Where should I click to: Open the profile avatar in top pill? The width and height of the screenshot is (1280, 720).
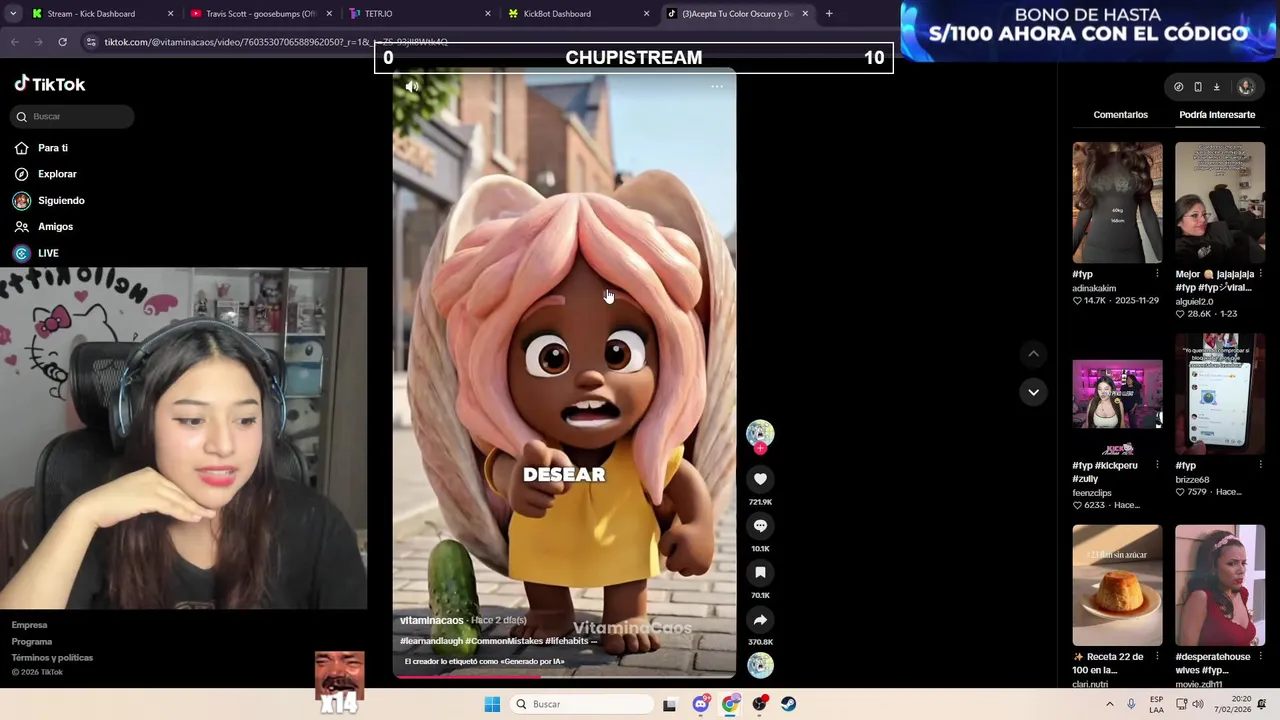click(1245, 87)
